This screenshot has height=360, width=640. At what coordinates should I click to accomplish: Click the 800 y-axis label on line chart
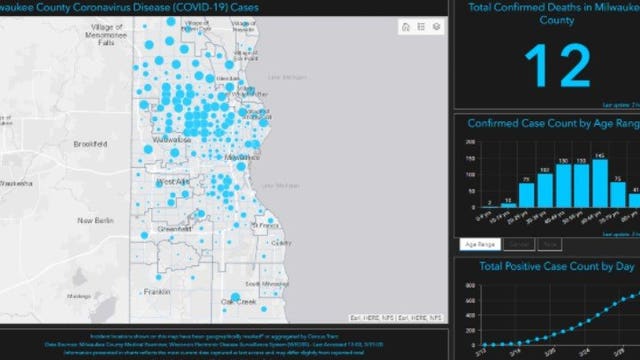coord(470,285)
